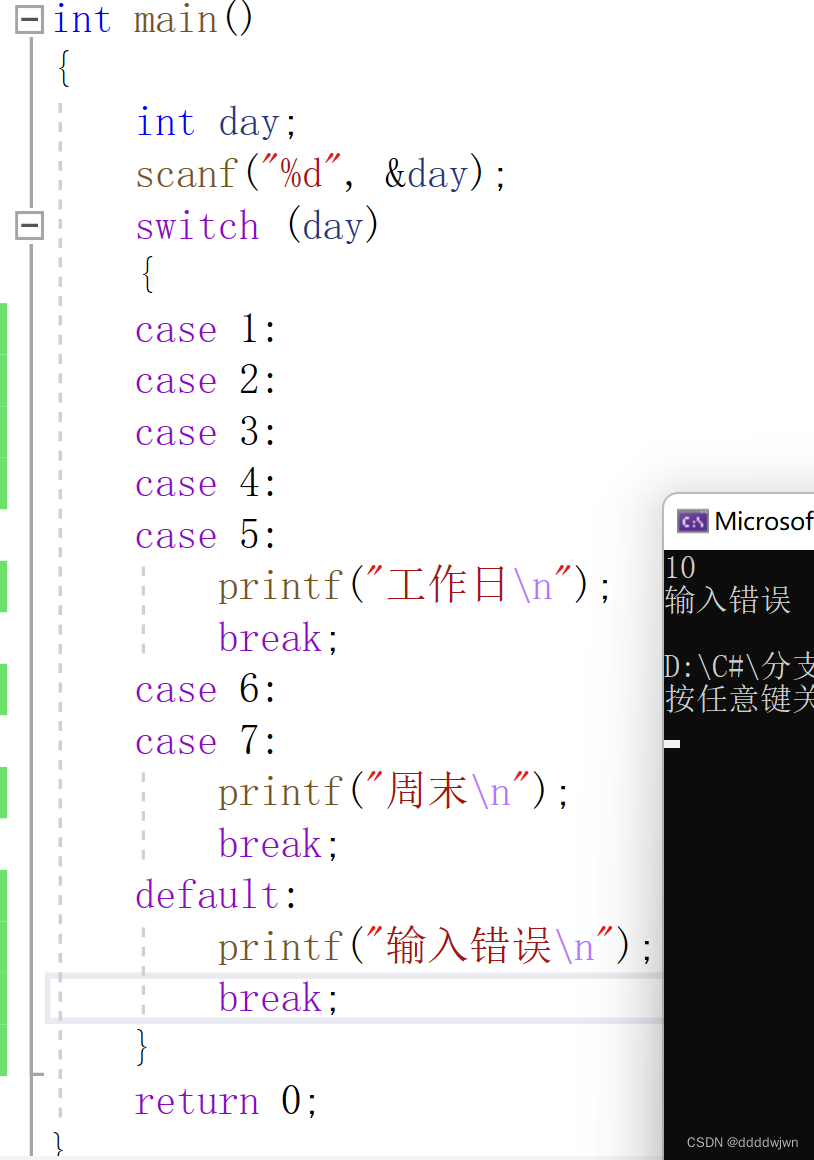814x1160 pixels.
Task: Click the output line showing 输入错误
Action: coord(727,600)
